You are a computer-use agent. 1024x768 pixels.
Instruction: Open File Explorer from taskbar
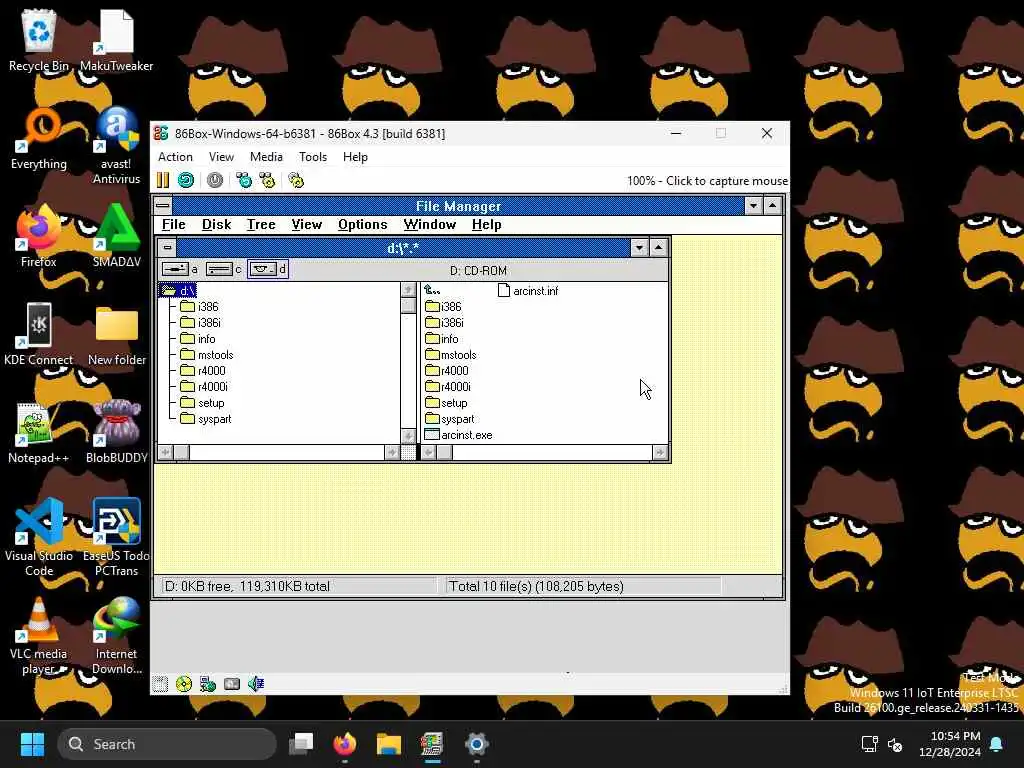389,744
